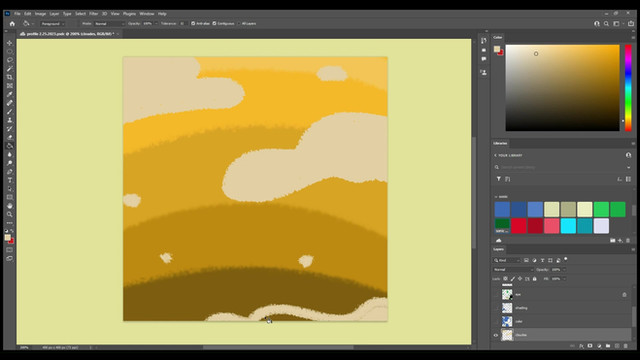
Task: Select the Healing Brush tool
Action: pyautogui.click(x=9, y=103)
